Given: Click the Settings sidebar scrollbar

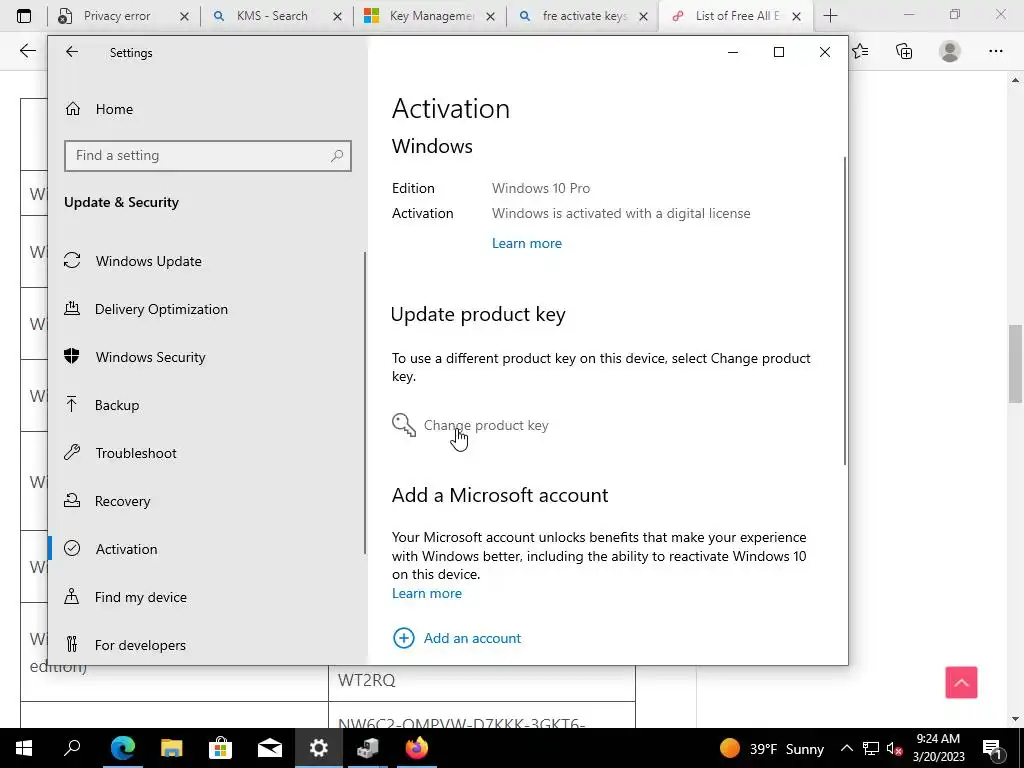Looking at the screenshot, I should click(x=364, y=403).
